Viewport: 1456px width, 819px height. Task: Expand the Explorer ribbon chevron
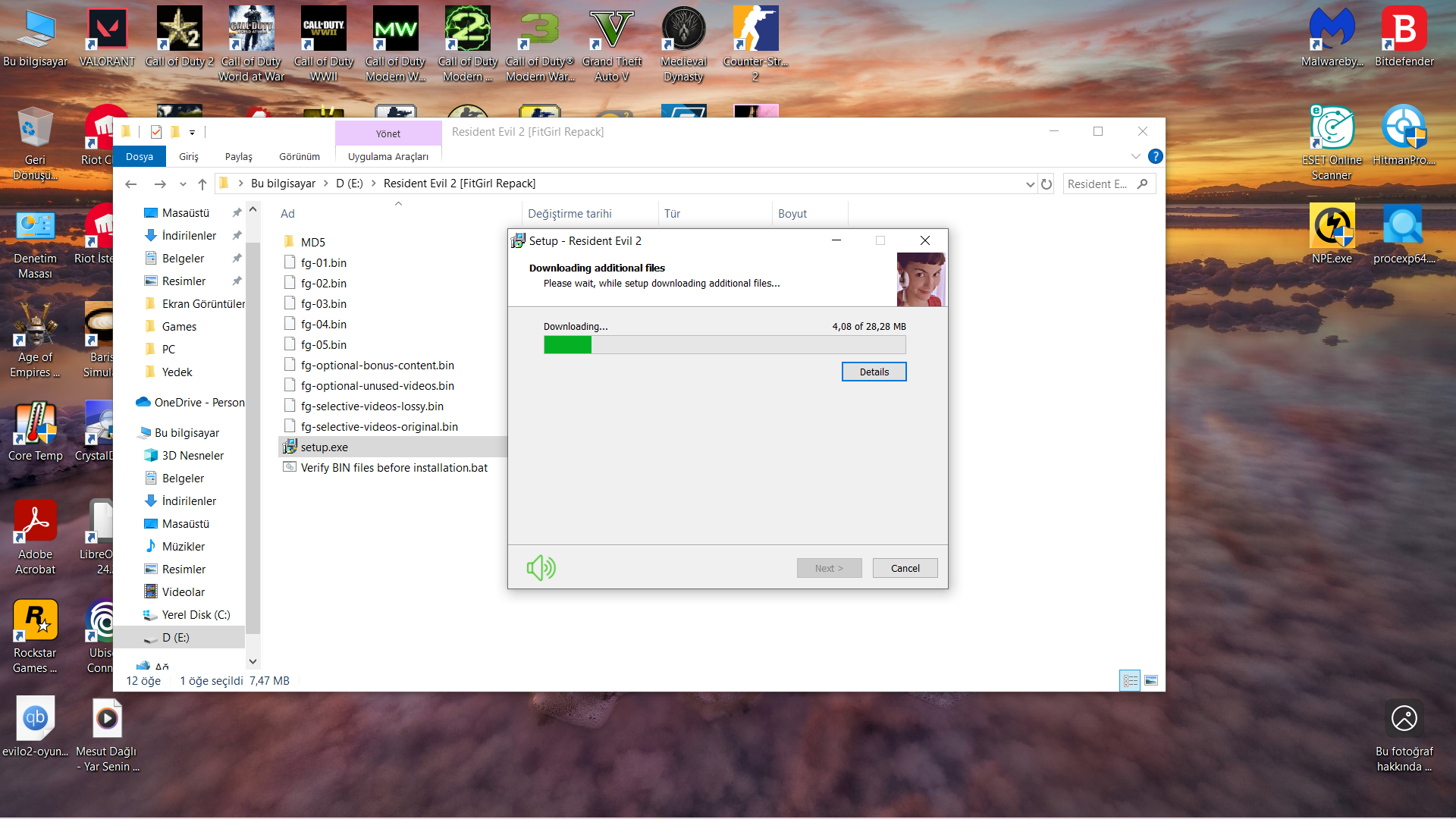1135,156
